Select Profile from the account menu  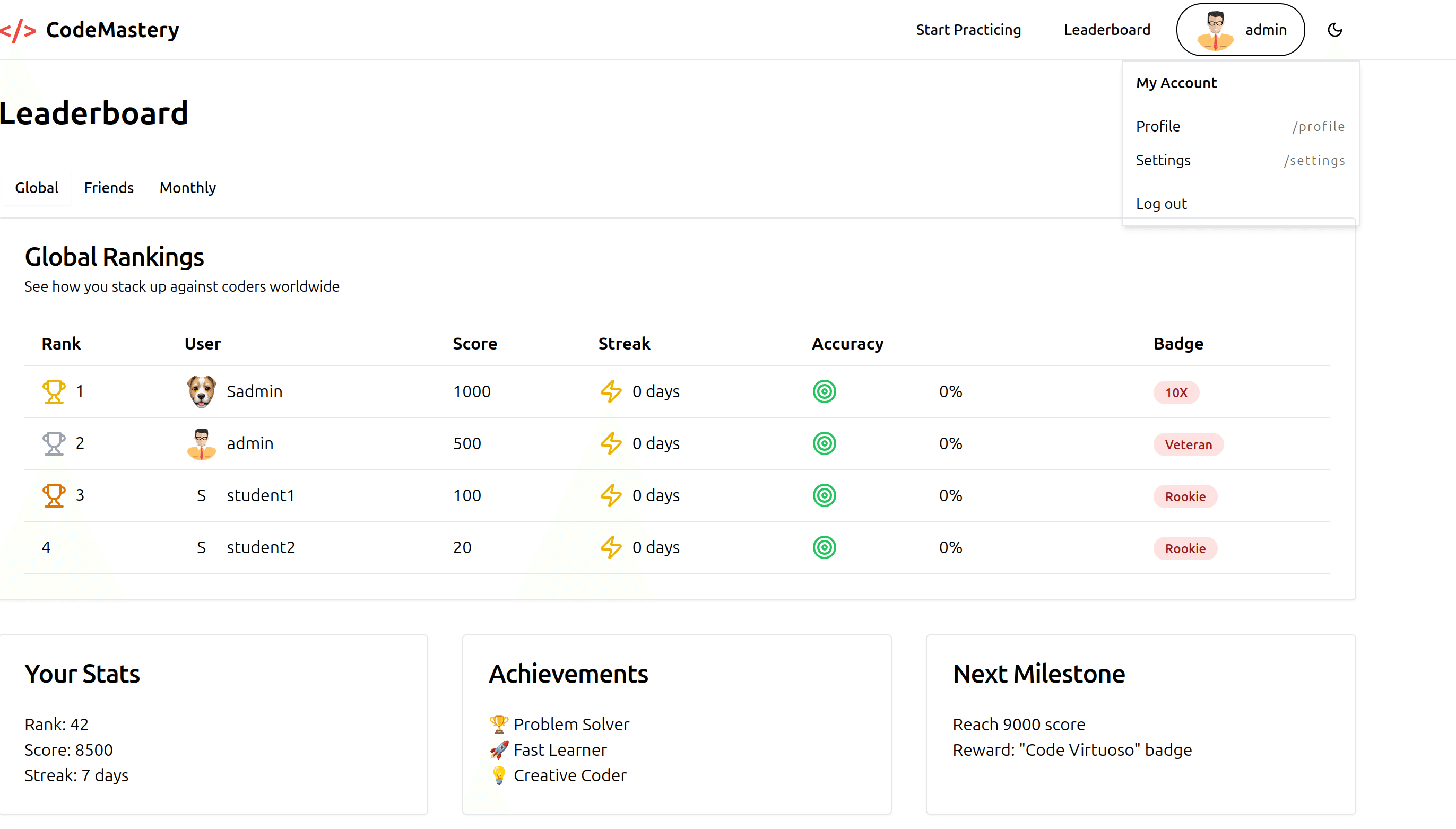coord(1158,126)
